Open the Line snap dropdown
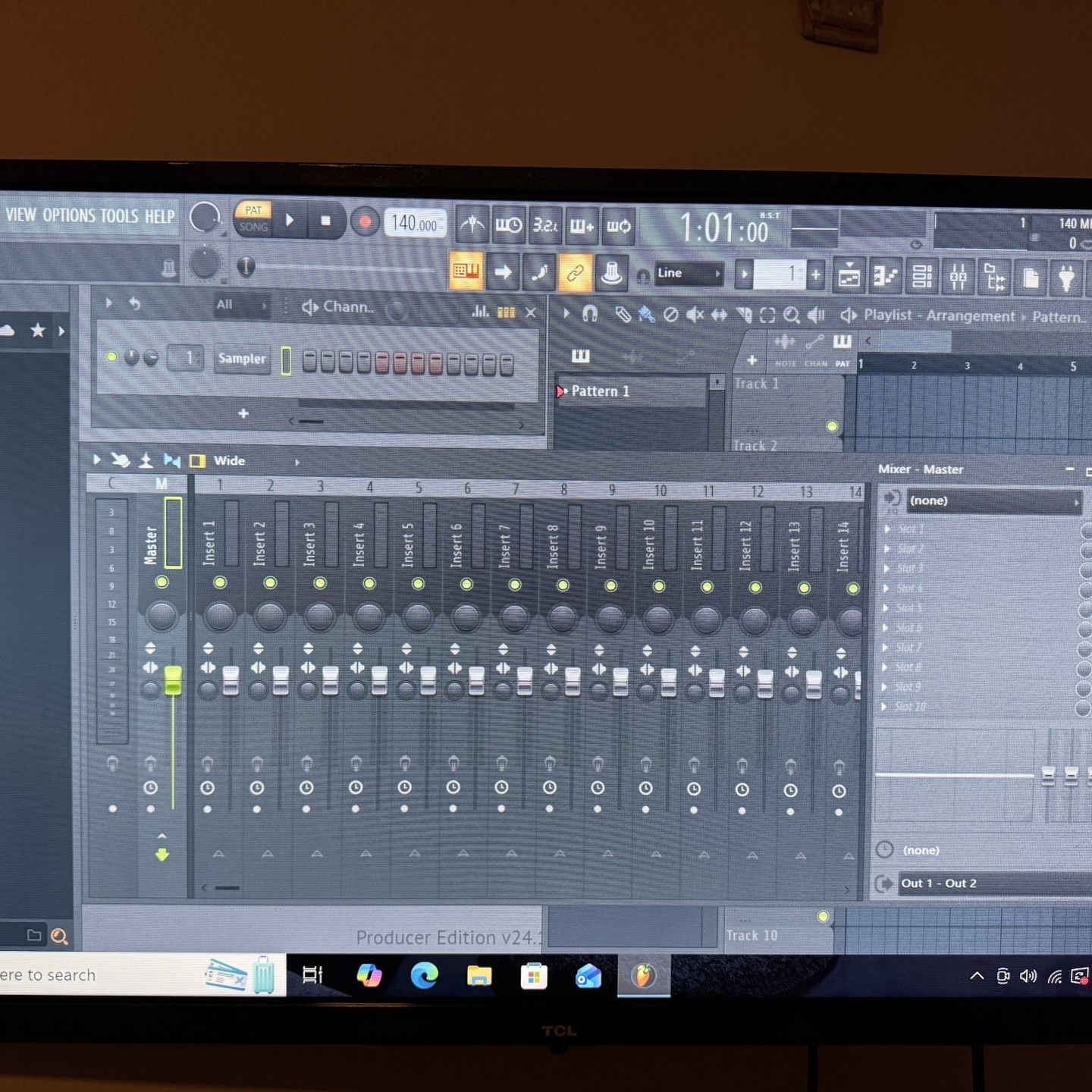This screenshot has width=1092, height=1092. (687, 273)
